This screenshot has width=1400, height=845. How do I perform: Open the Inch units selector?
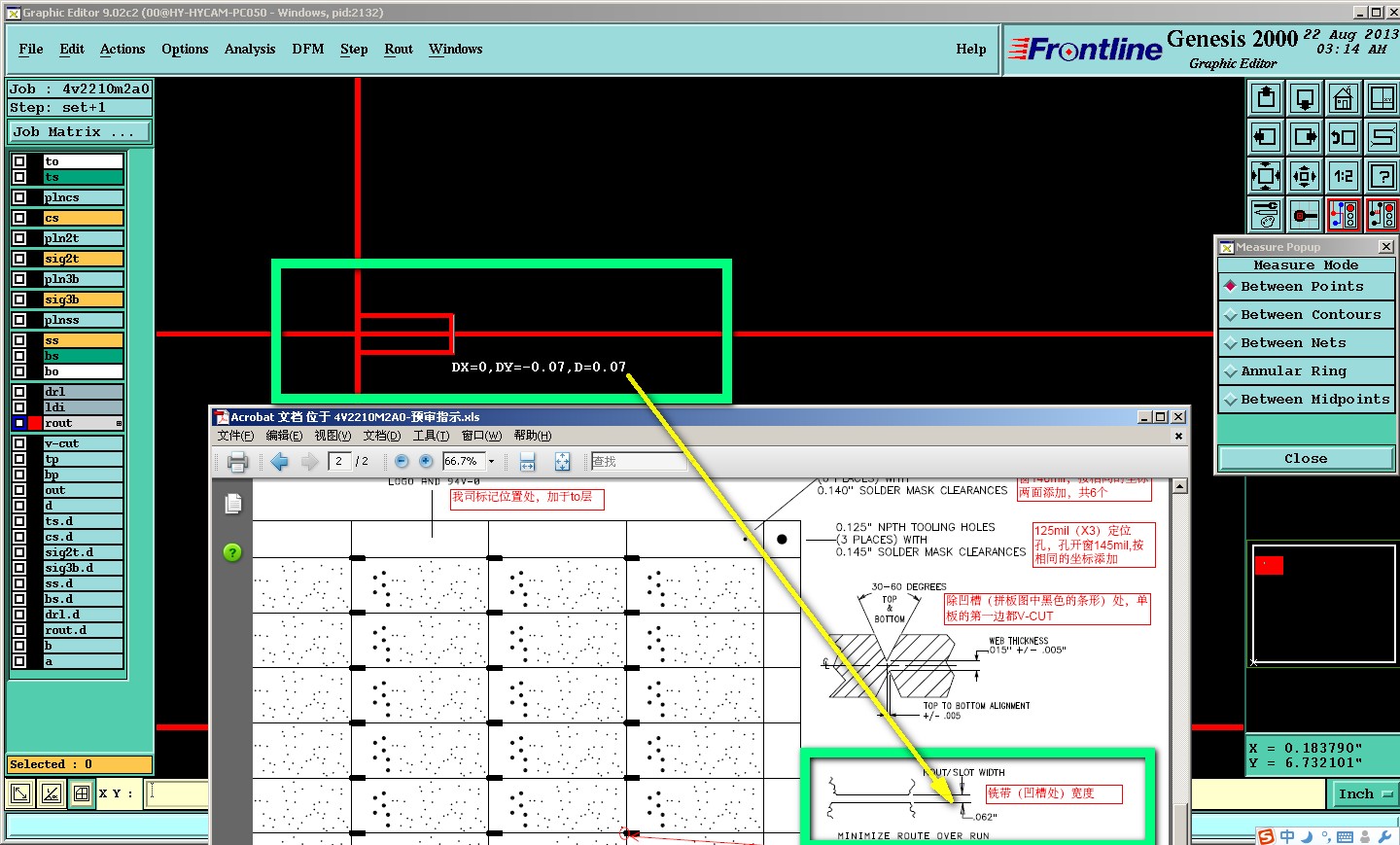(1364, 794)
